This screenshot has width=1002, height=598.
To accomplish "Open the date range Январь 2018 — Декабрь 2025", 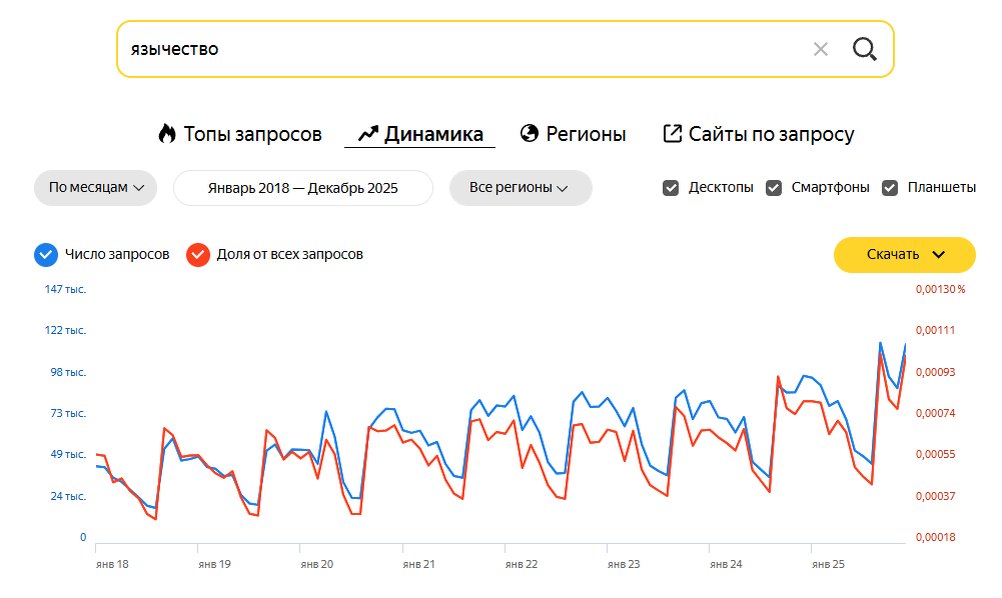I will (303, 188).
